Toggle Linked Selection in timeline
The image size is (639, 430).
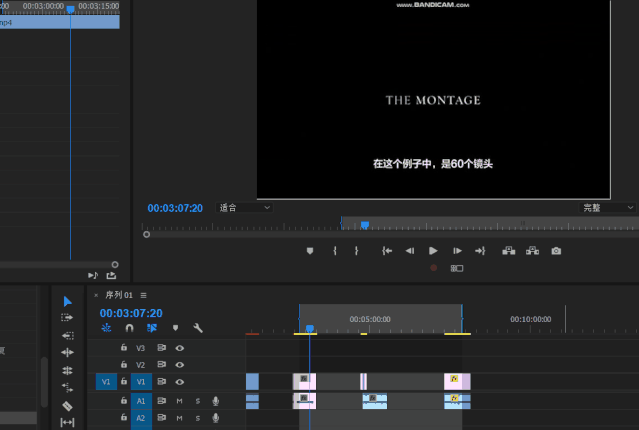point(152,328)
